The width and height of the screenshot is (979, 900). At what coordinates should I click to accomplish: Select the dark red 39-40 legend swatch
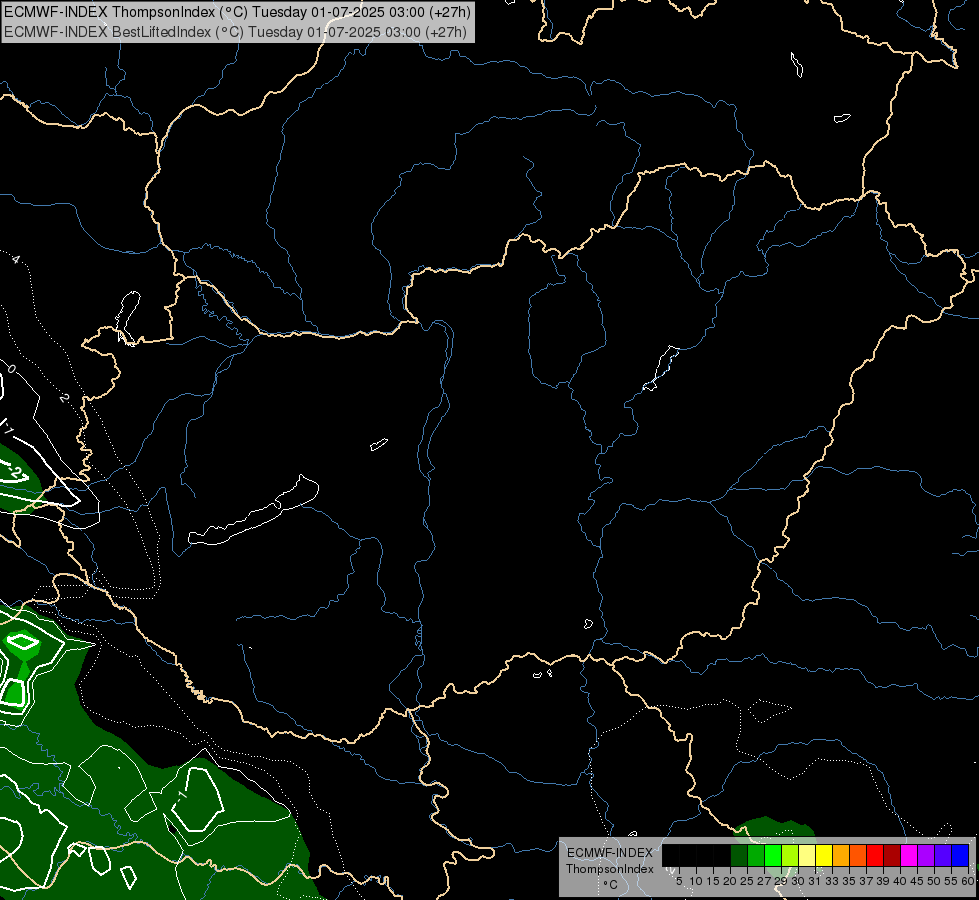pos(892,855)
